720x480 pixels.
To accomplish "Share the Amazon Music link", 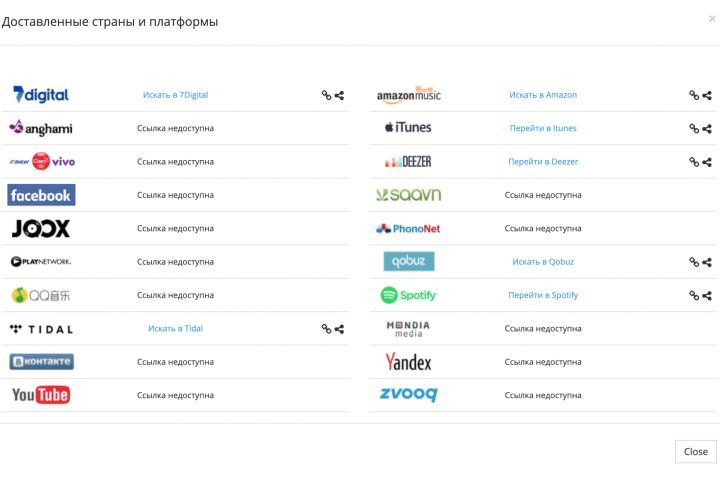I will click(x=707, y=96).
